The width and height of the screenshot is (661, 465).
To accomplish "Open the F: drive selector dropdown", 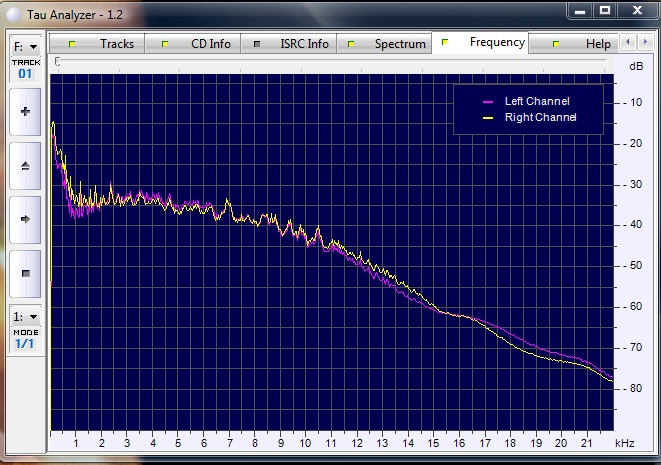I will [x=25, y=46].
